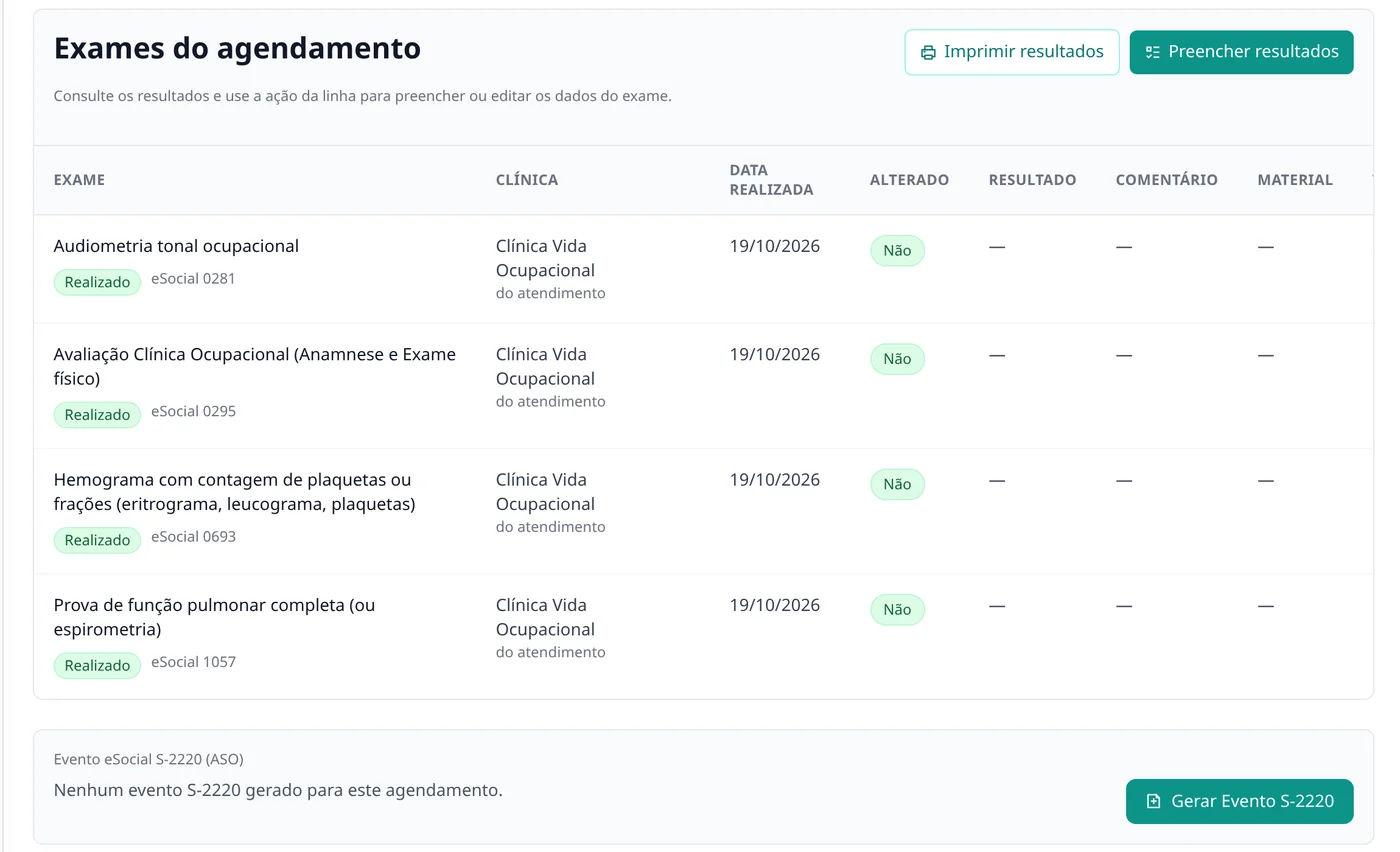
Task: Select the Prova de função pulmonar exam
Action: point(214,617)
